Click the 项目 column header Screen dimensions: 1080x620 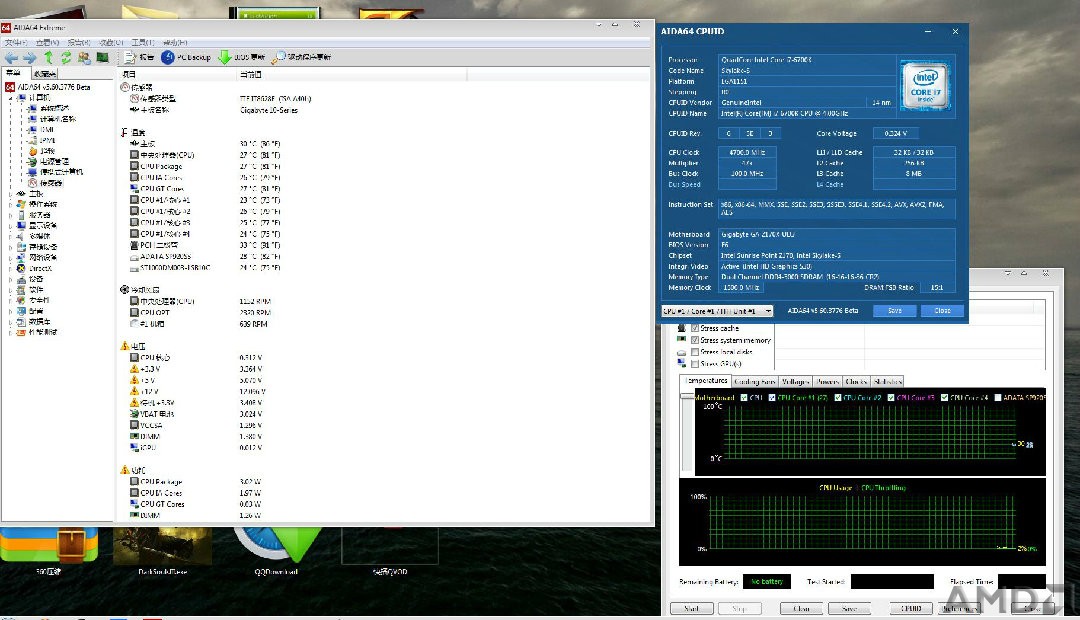click(178, 74)
